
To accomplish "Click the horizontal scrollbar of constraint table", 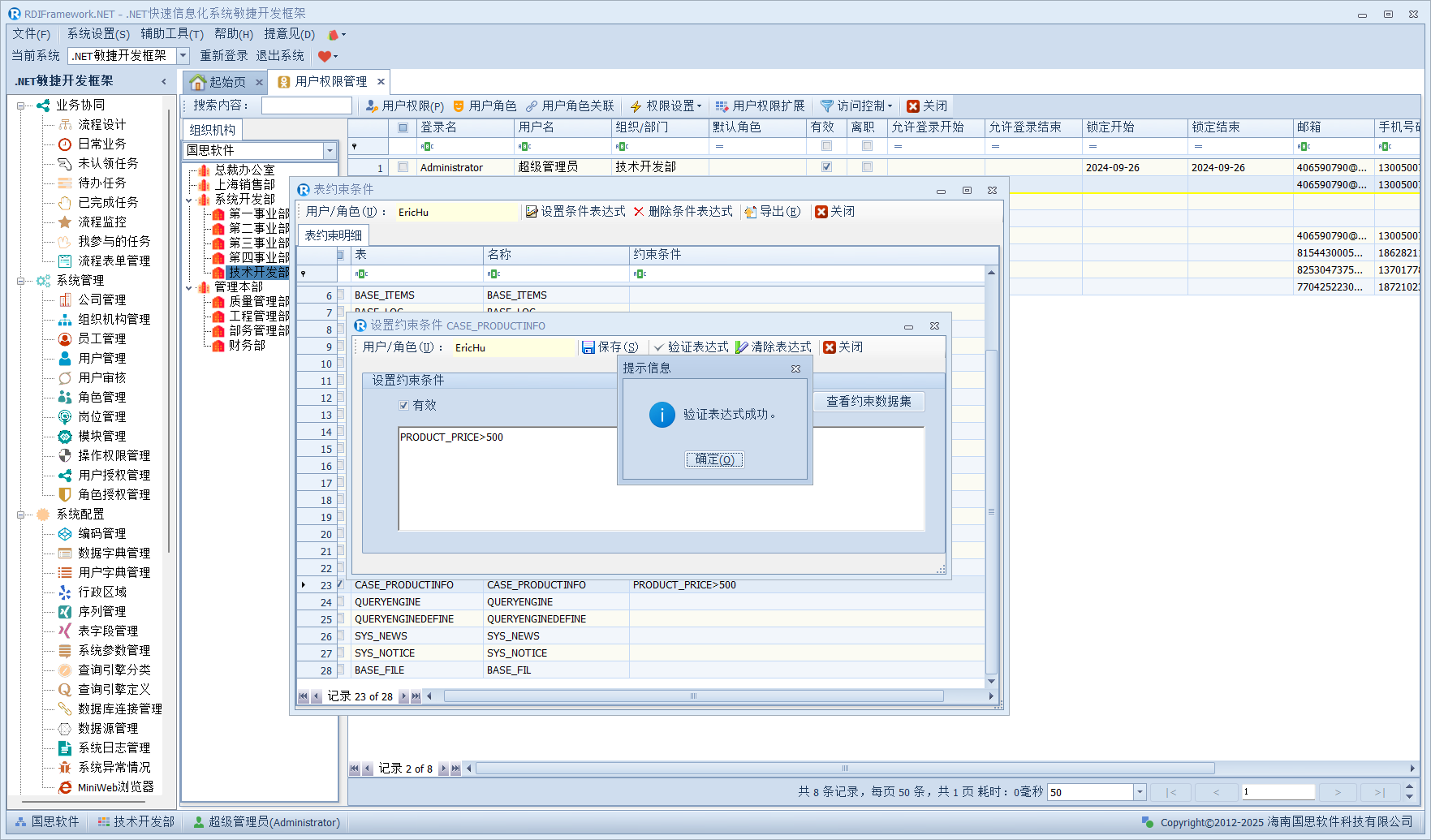I will (693, 696).
